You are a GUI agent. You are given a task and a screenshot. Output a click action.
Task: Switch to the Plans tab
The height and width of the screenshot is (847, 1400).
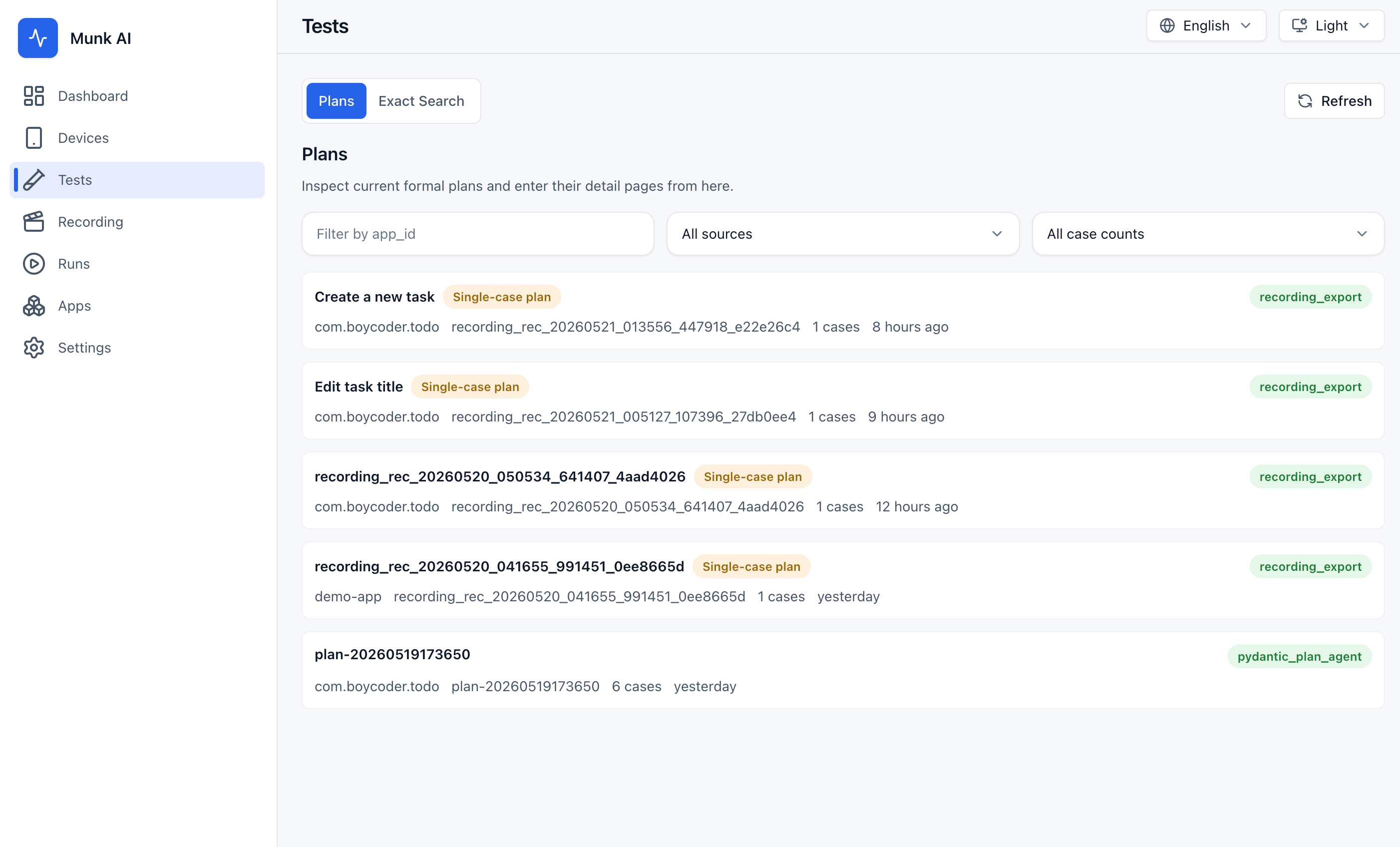point(337,101)
